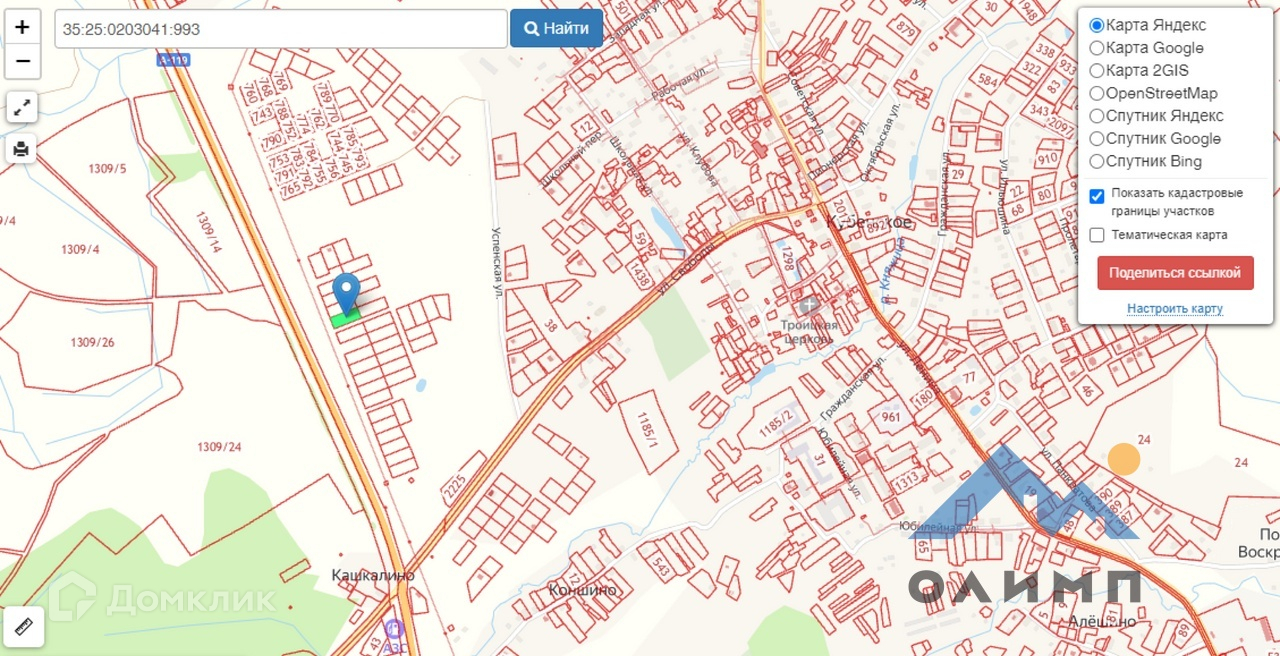Click the blue location pin marker

(x=346, y=294)
